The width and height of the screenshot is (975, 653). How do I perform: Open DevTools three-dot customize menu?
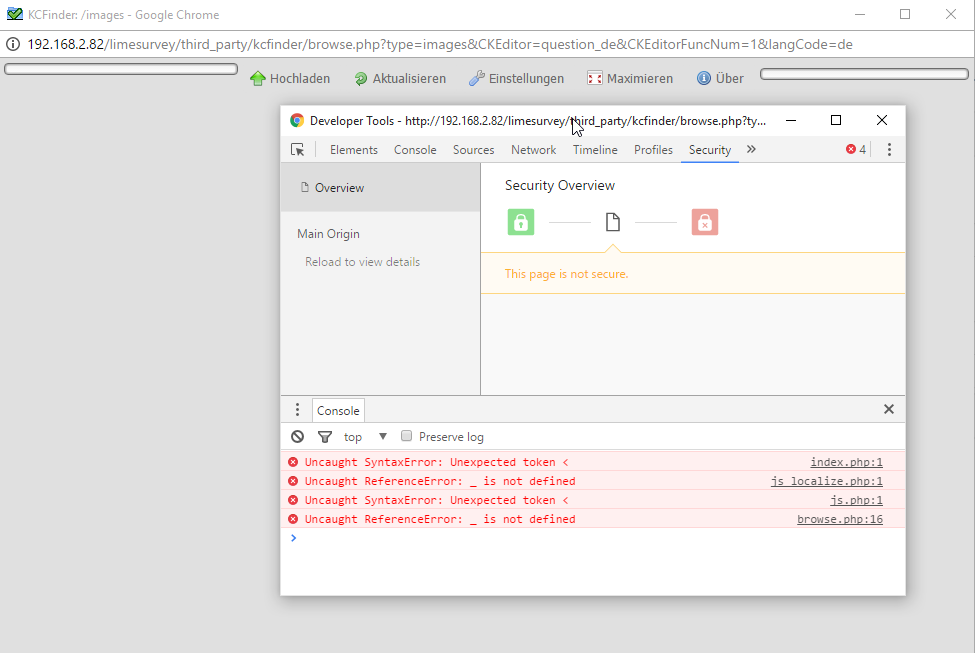click(x=889, y=150)
